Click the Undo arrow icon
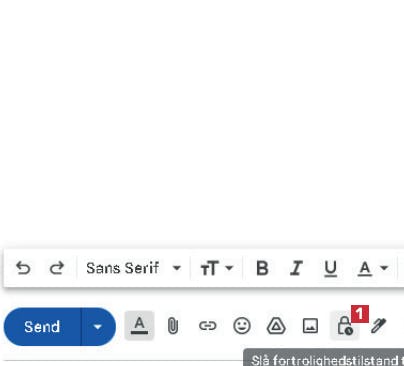Screen dimensions: 404x366 tap(23, 268)
